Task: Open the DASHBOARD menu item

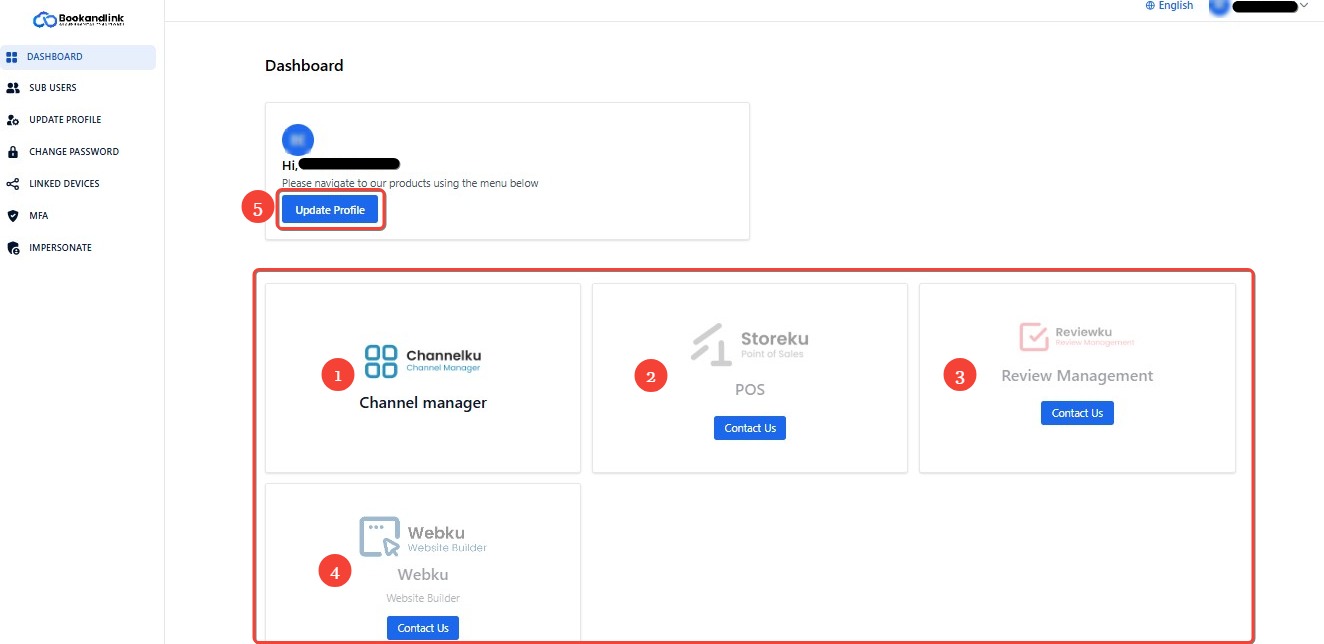Action: [79, 57]
